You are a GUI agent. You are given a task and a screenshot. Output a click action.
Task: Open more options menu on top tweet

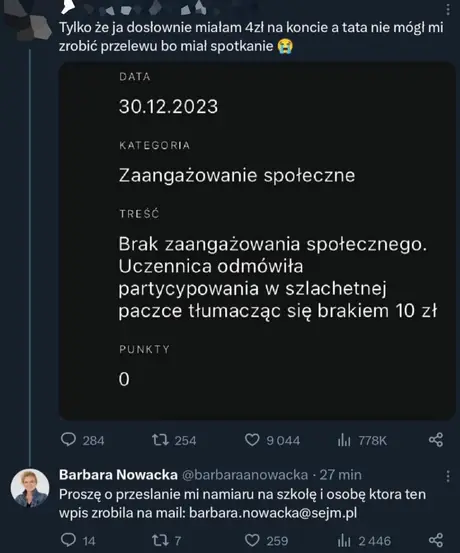448,10
